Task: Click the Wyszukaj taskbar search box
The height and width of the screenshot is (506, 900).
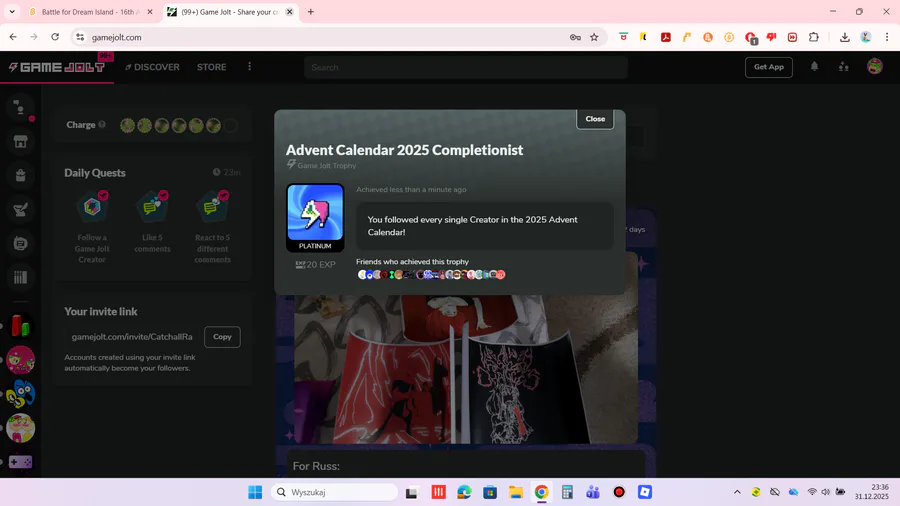Action: pos(335,492)
